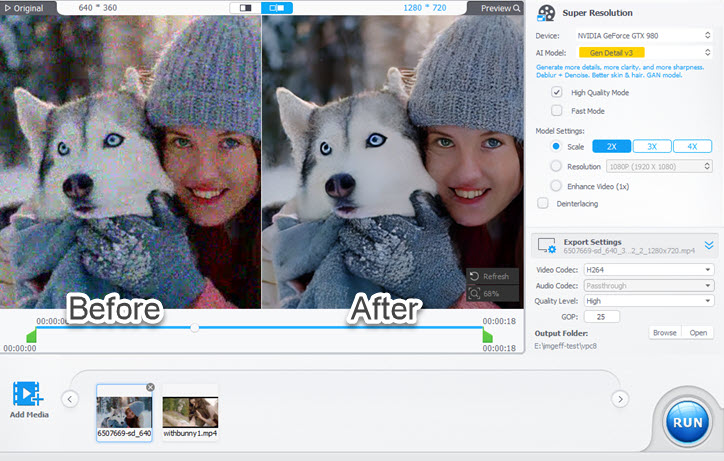
Task: Click the green trim end marker
Action: coord(488,335)
